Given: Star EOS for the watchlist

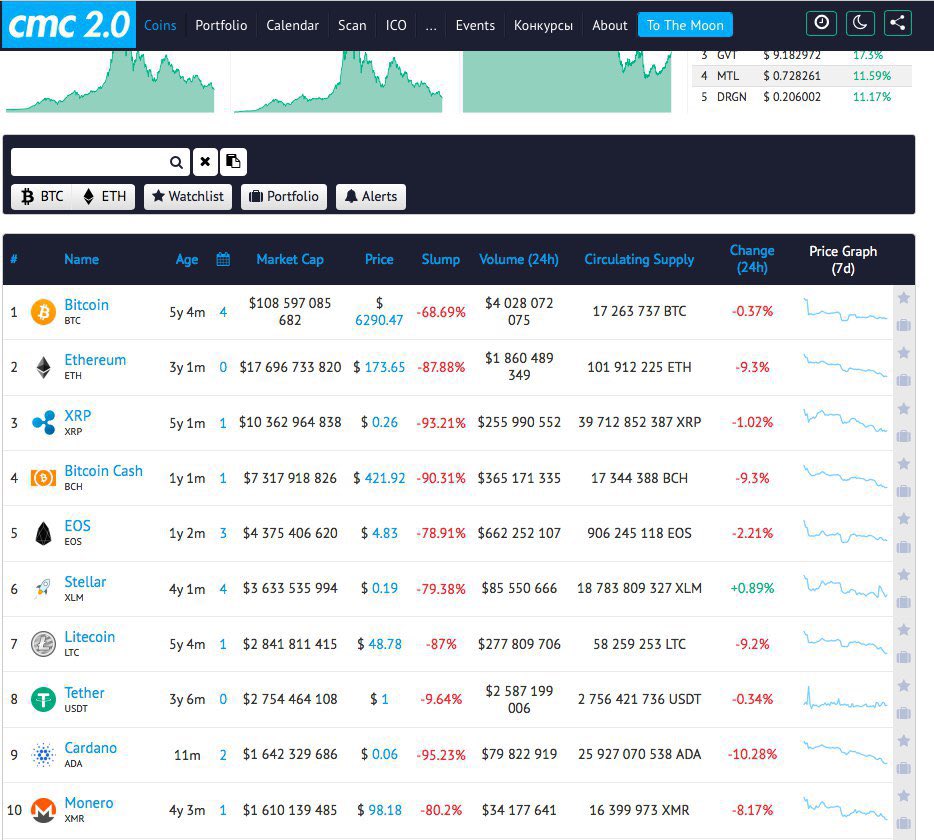Looking at the screenshot, I should 904,519.
